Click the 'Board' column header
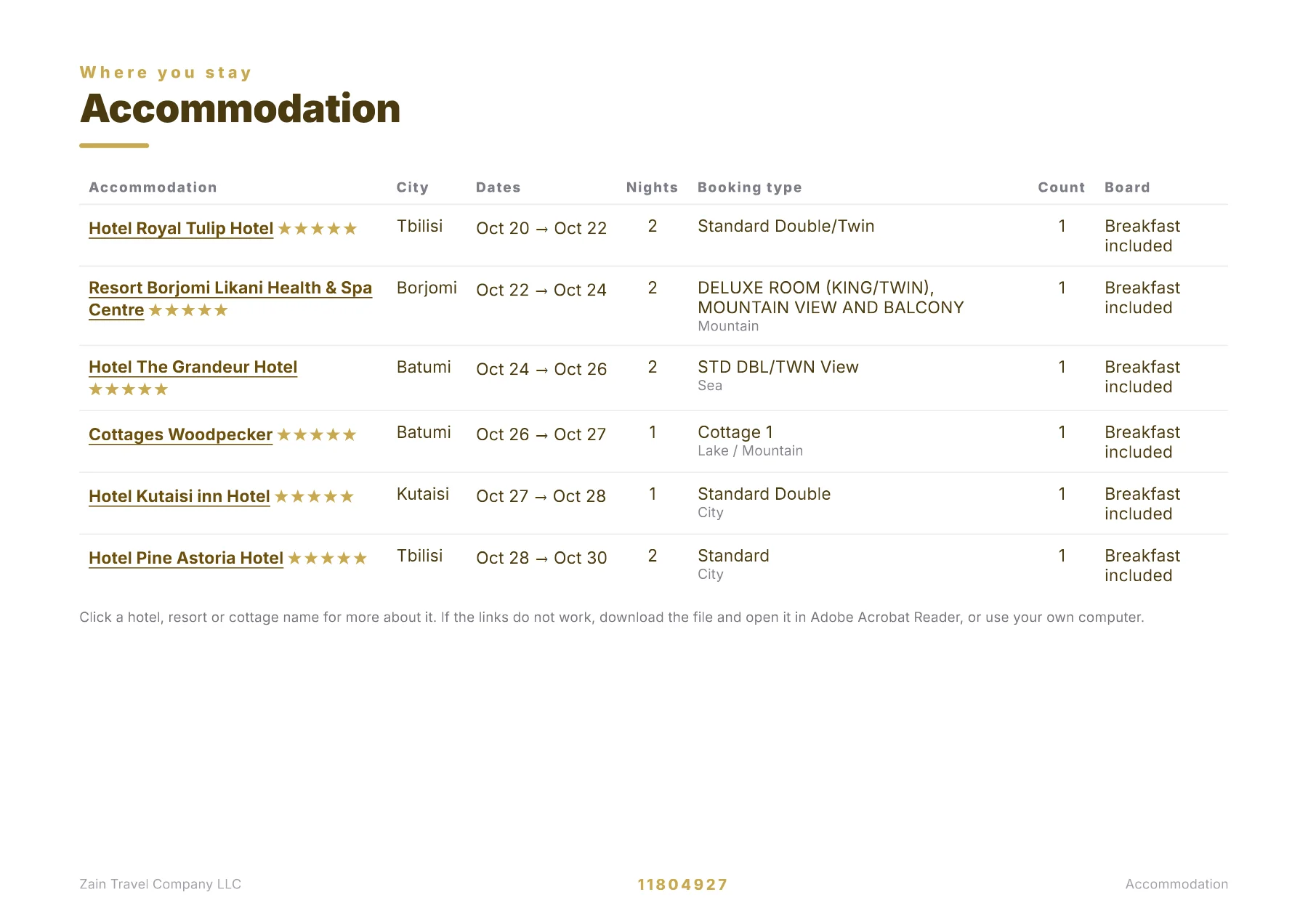The height and width of the screenshot is (924, 1308). 1127,187
